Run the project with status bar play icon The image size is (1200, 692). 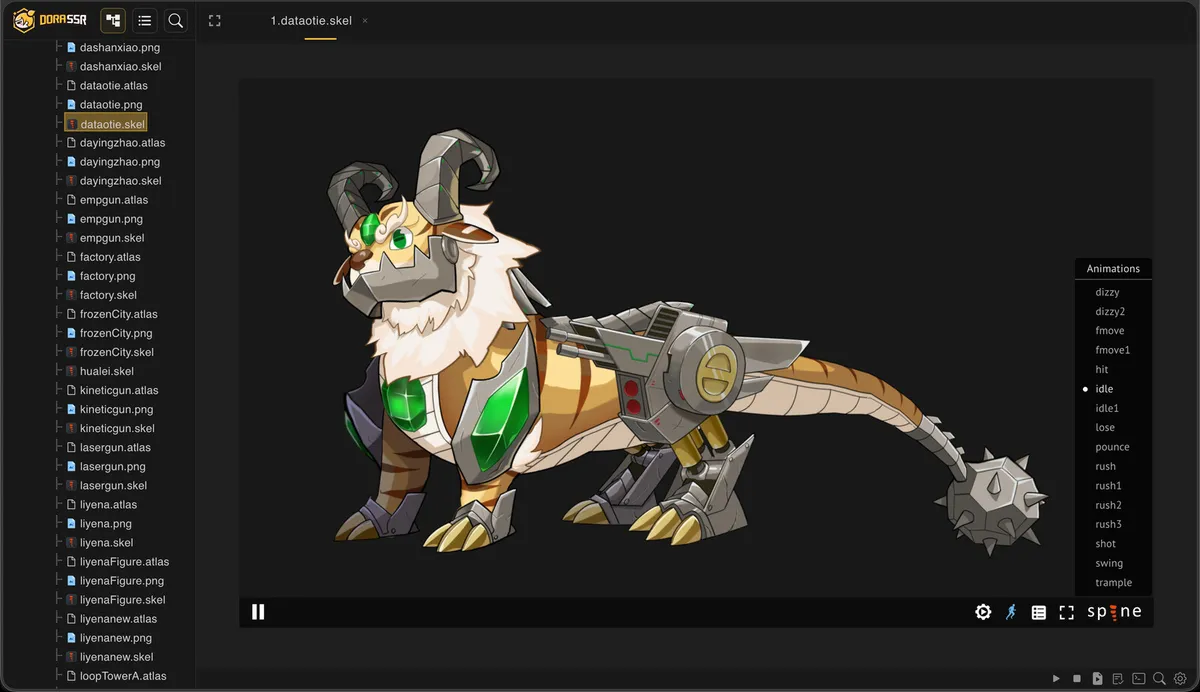tap(1057, 678)
